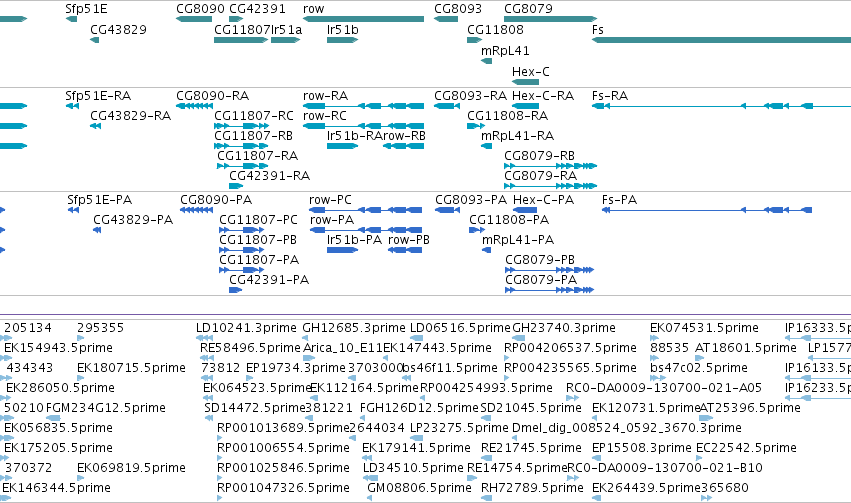Viewport: 851px width, 503px height.
Task: Select protein CG8079-PB
Action: point(539,260)
